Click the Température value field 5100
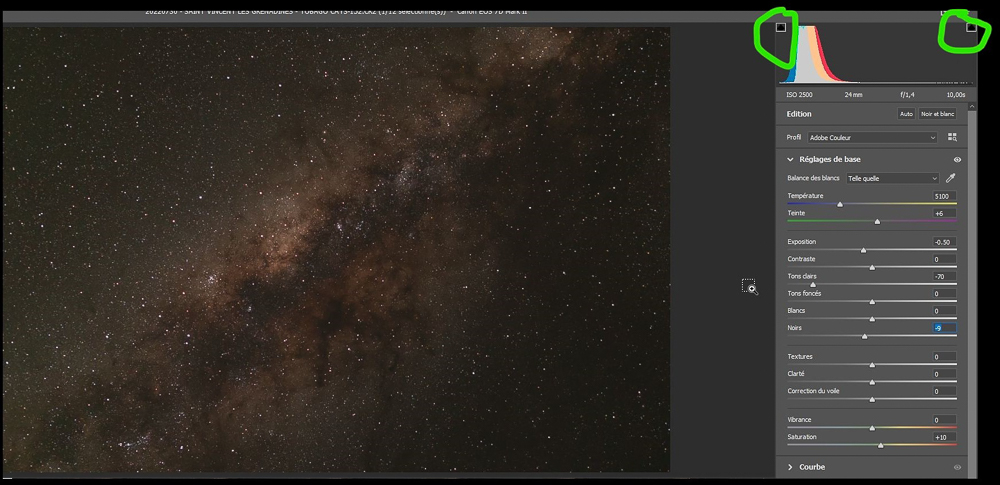Image resolution: width=1000 pixels, height=485 pixels. click(943, 196)
